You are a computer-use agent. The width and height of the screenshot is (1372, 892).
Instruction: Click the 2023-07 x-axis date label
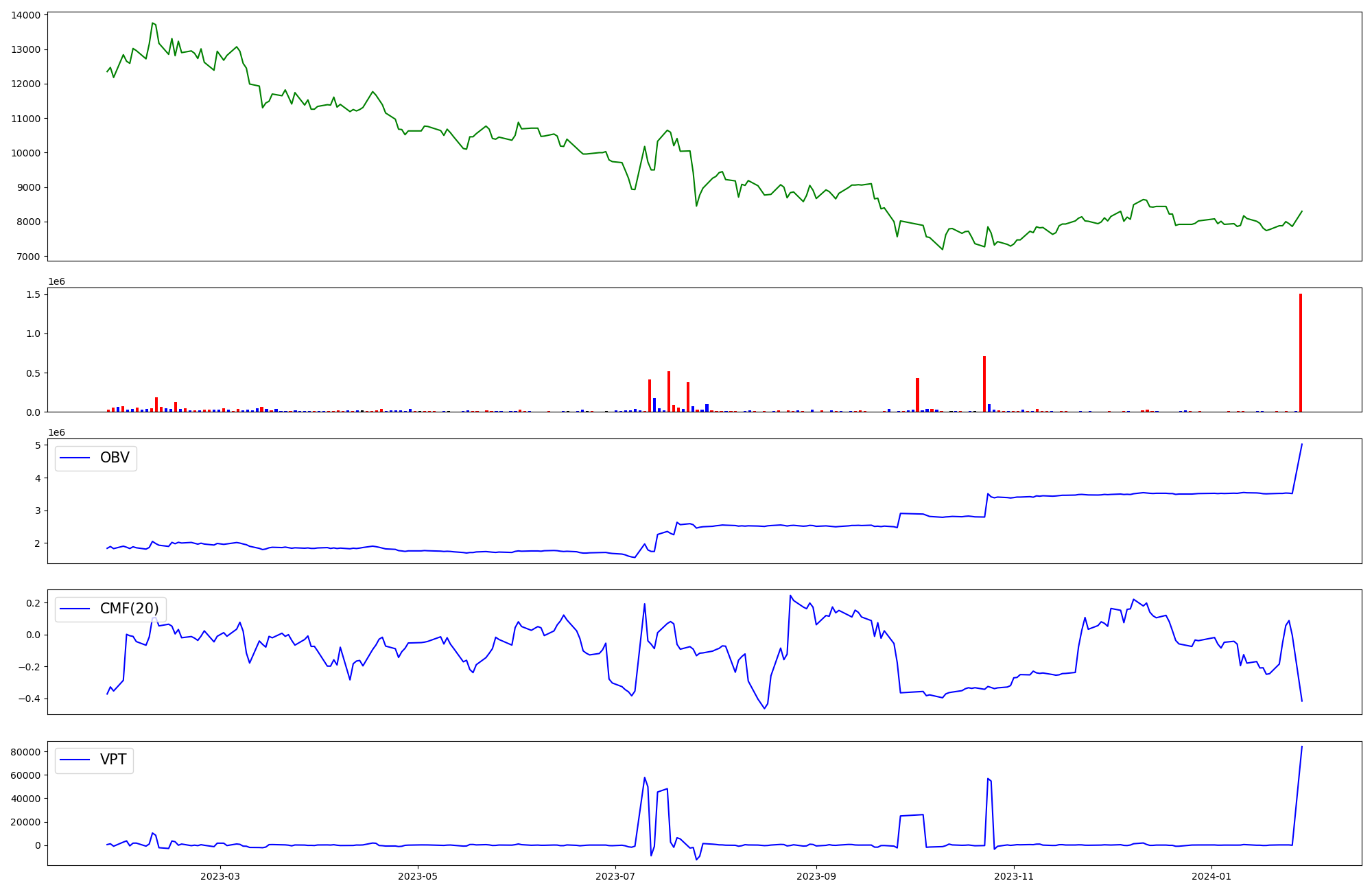coord(615,876)
